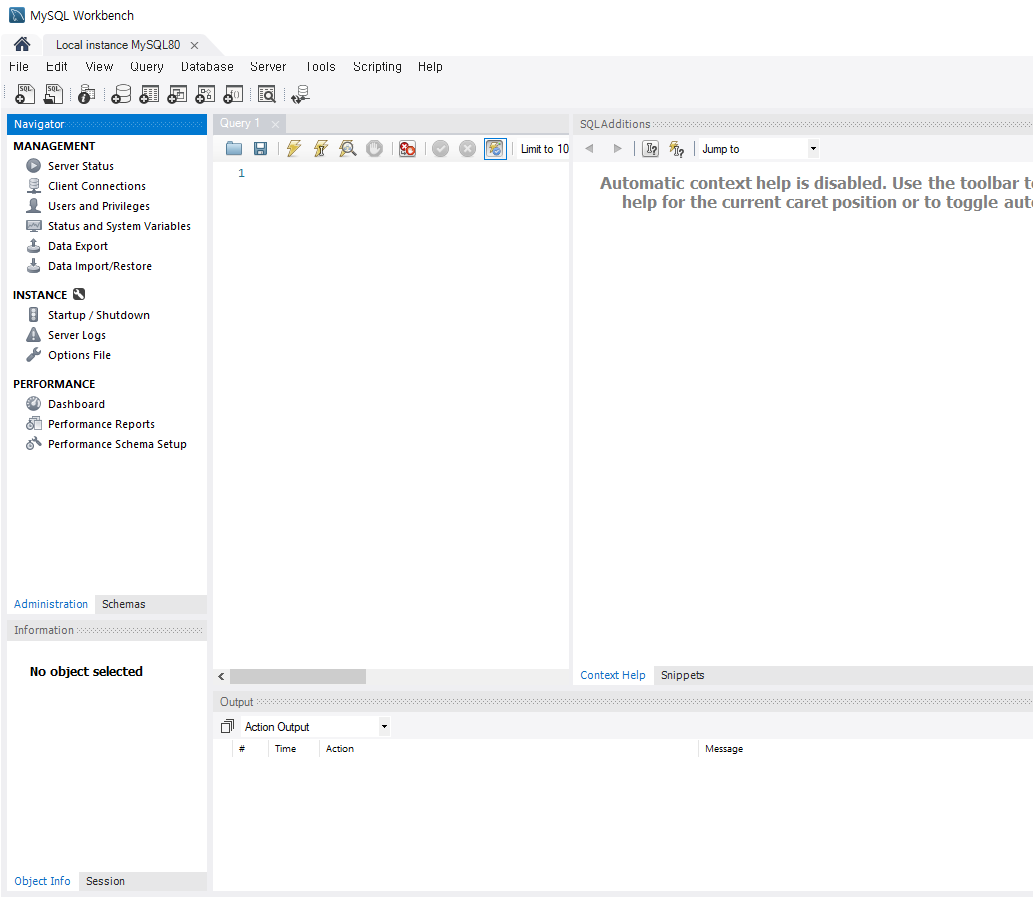The height and width of the screenshot is (898, 1033).
Task: Open Status and System Variables
Action: click(x=119, y=226)
